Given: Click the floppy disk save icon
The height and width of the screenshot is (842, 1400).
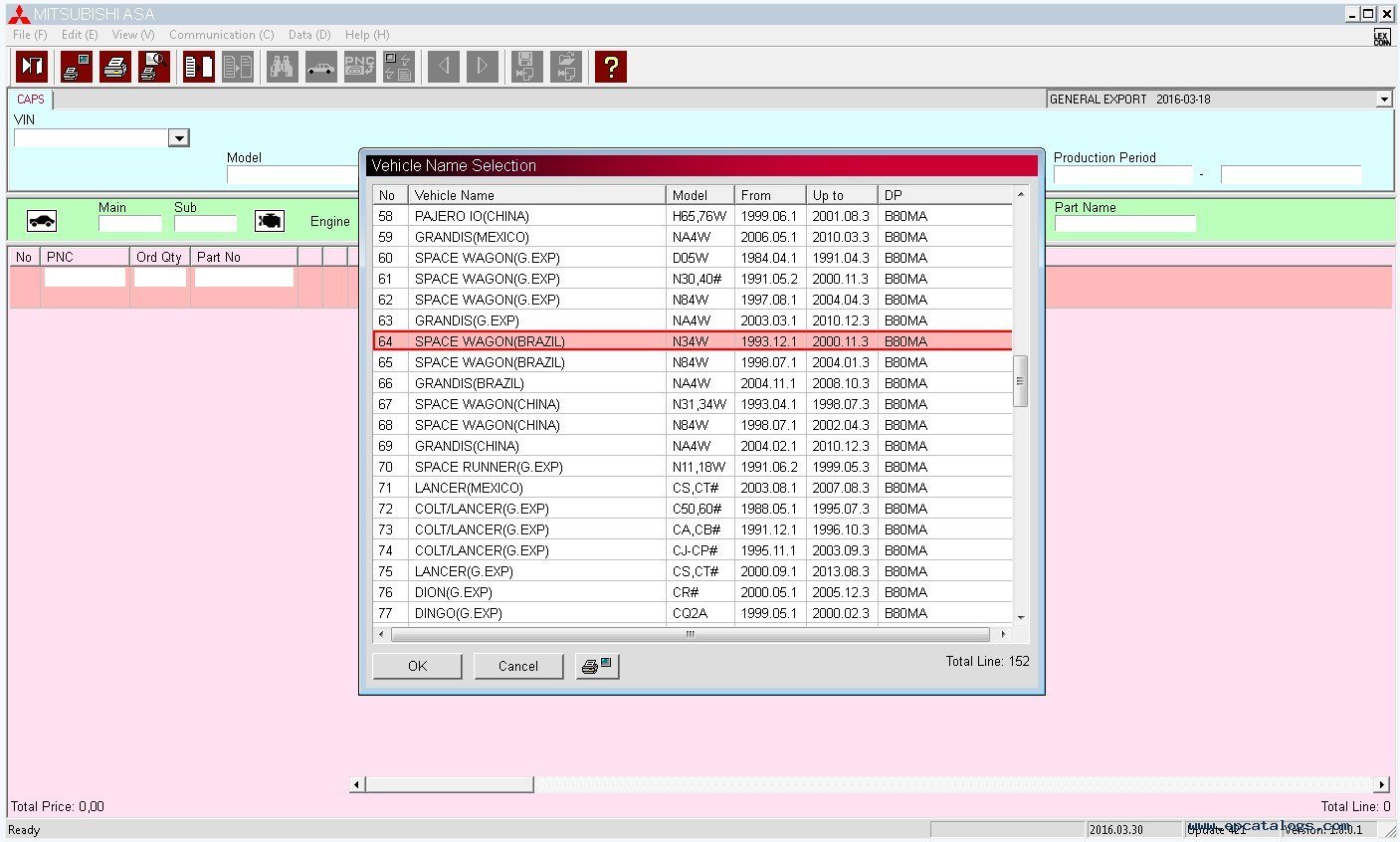Looking at the screenshot, I should pyautogui.click(x=527, y=67).
